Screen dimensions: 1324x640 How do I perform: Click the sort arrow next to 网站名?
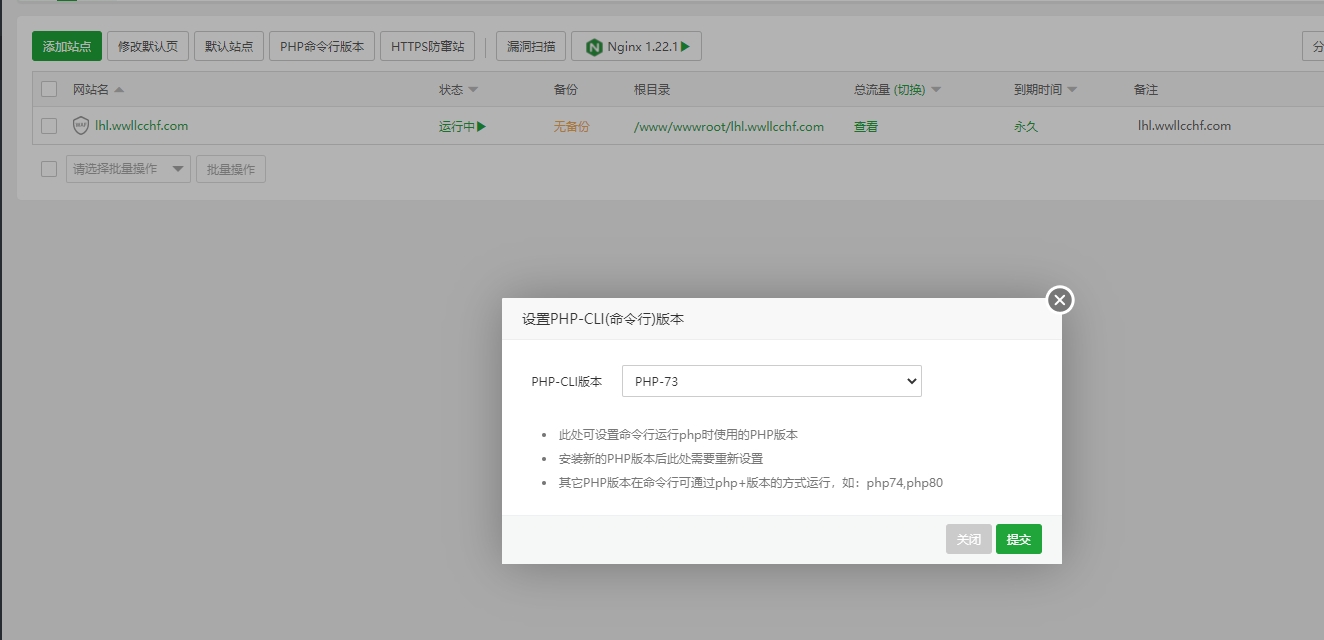point(119,90)
